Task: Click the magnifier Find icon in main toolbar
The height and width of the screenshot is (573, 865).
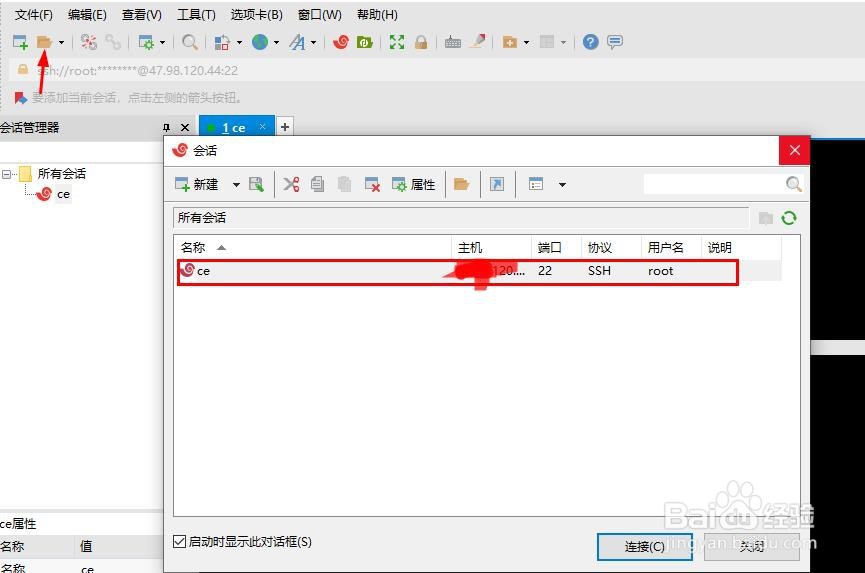Action: (x=190, y=42)
